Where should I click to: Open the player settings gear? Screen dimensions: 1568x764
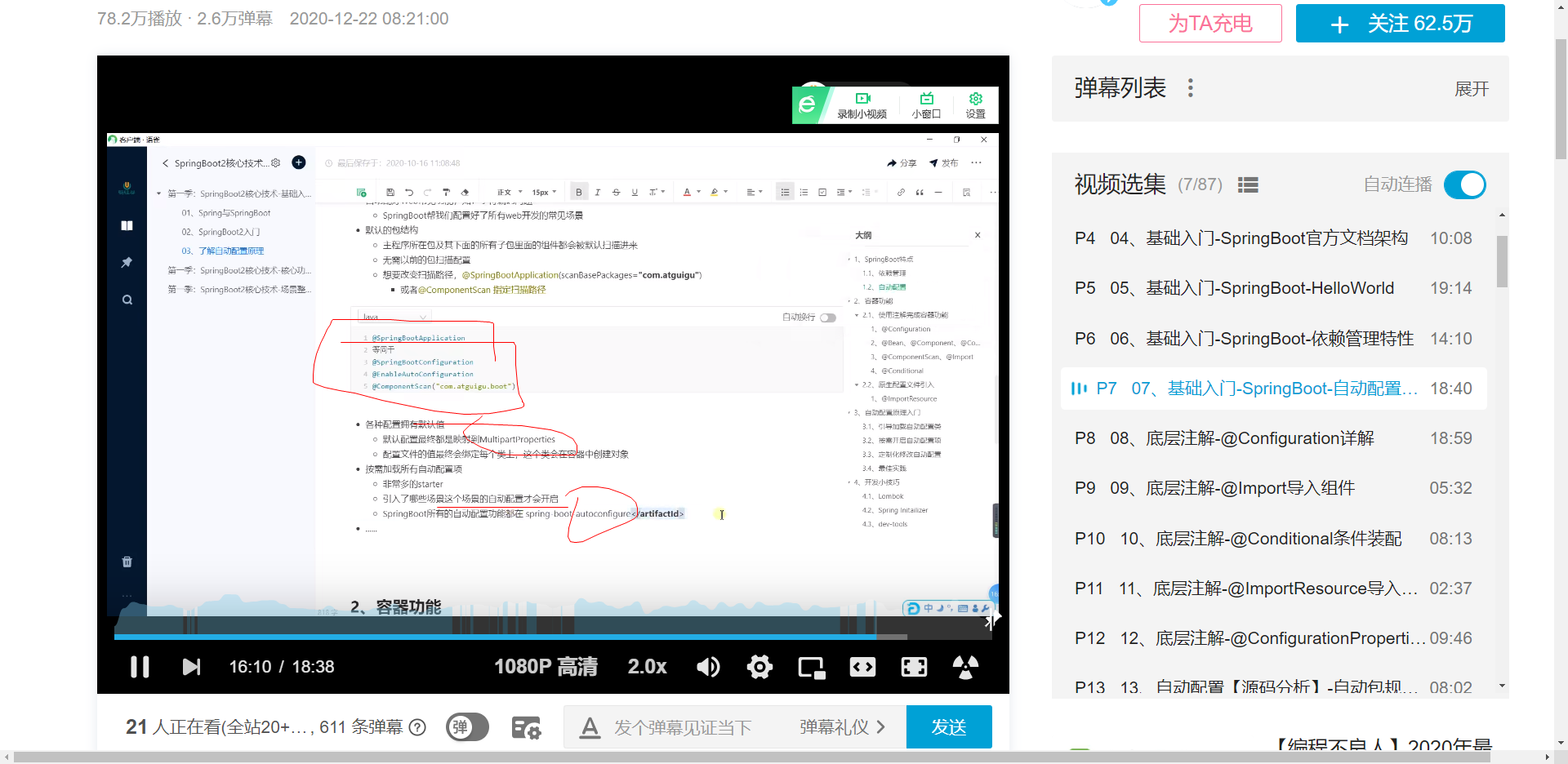(759, 667)
